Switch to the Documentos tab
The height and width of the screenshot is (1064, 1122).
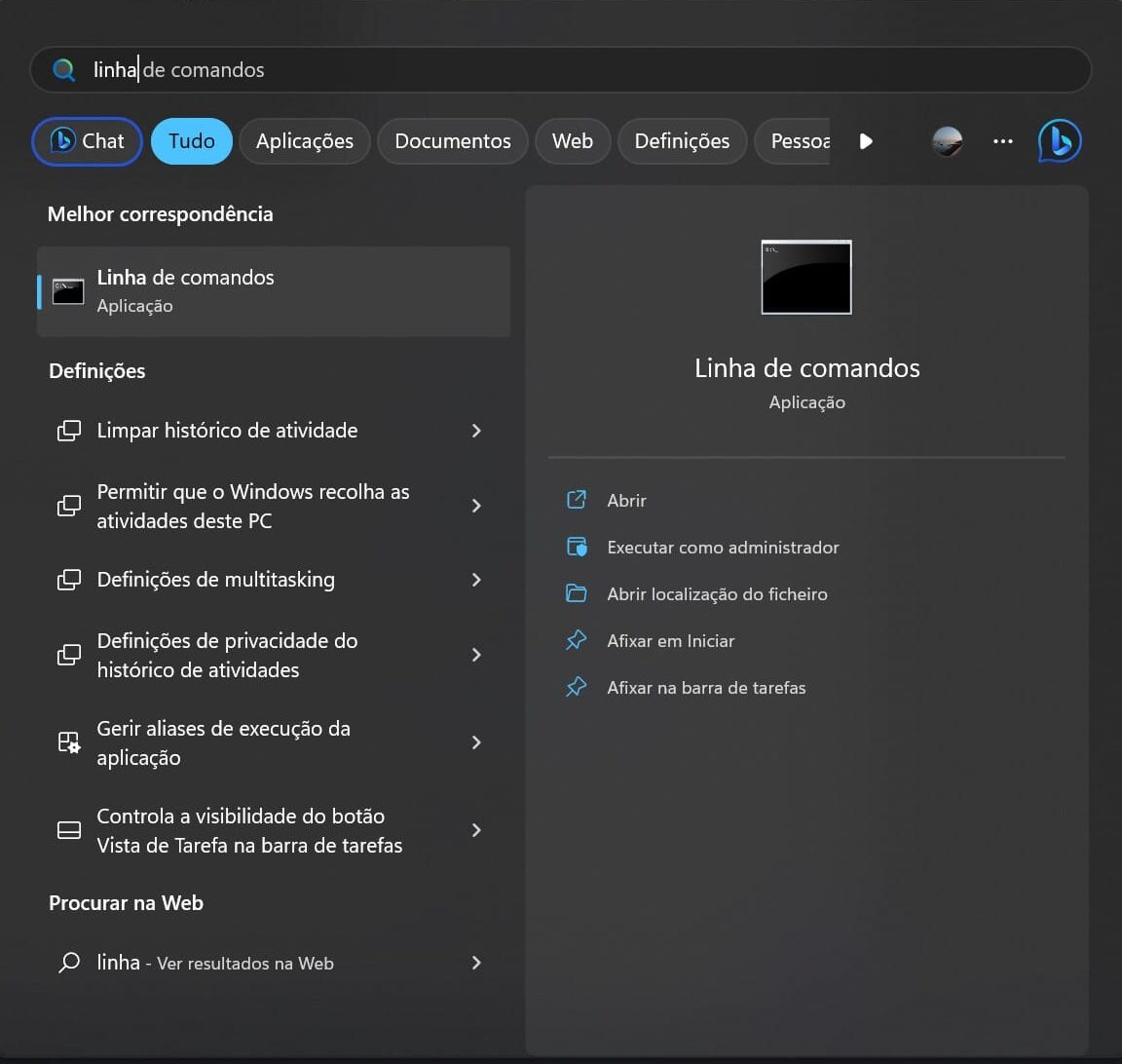[452, 141]
